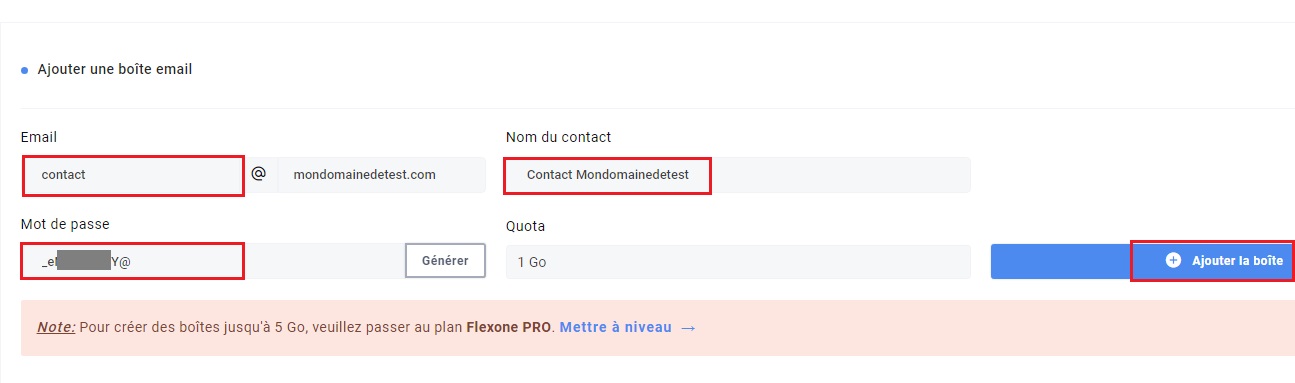The height and width of the screenshot is (383, 1295).
Task: Click the Quota label
Action: coord(525,226)
